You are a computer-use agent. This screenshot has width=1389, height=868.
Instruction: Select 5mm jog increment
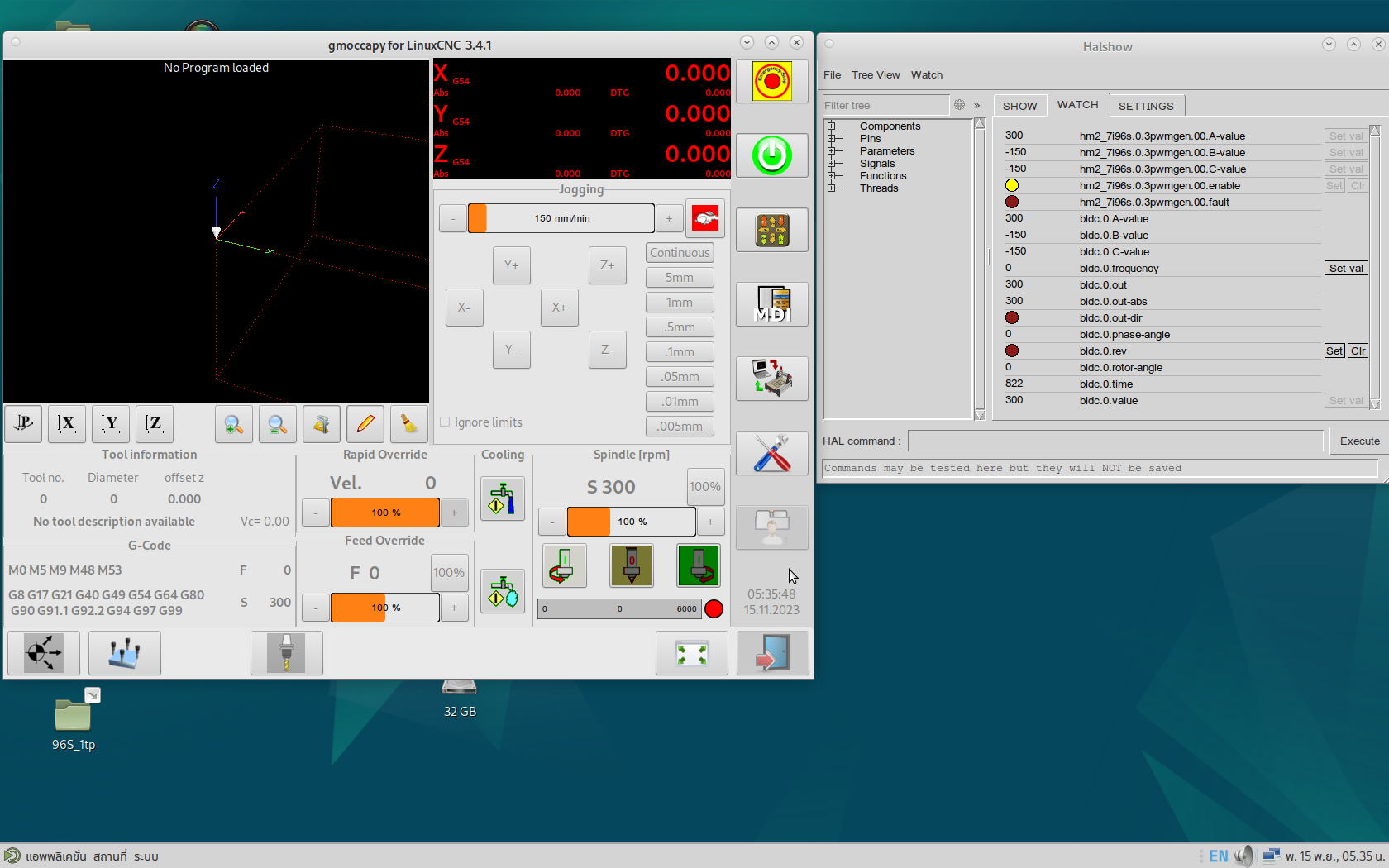click(x=680, y=278)
